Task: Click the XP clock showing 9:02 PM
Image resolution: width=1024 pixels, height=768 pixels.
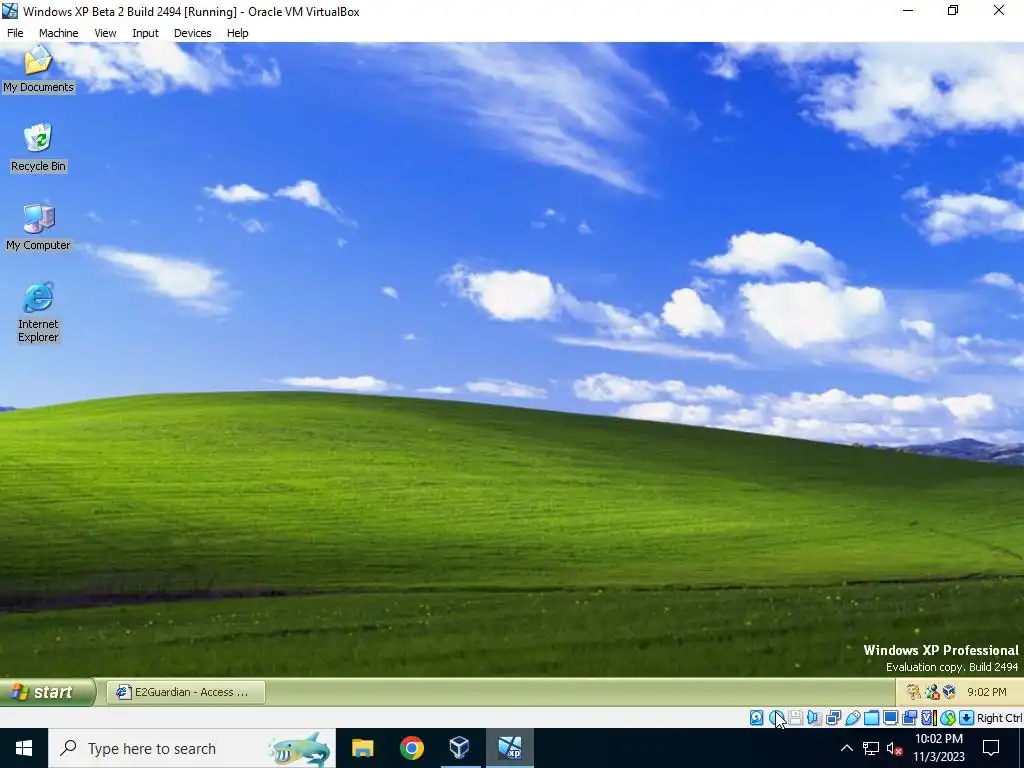Action: point(986,692)
